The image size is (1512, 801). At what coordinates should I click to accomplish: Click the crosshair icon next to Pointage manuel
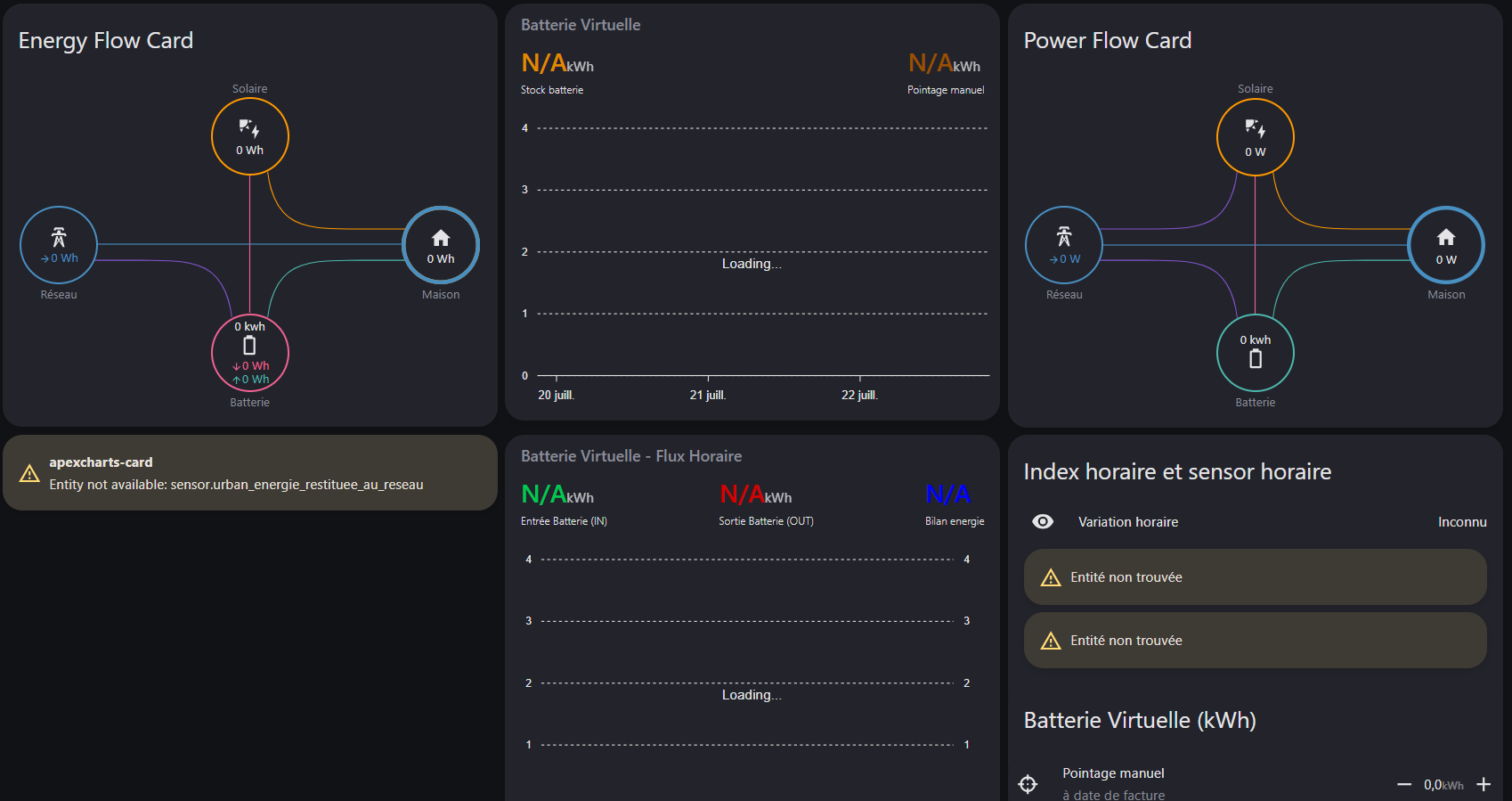click(1028, 784)
